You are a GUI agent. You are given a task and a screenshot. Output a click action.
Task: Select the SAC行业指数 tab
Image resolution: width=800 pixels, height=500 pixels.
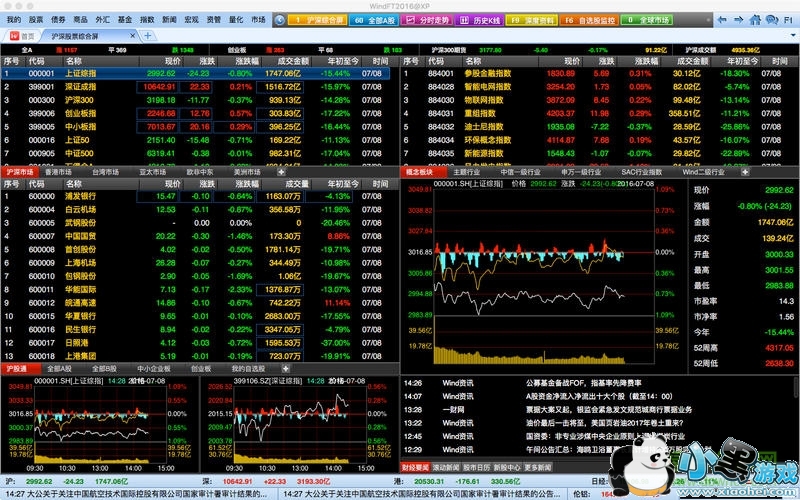click(641, 172)
